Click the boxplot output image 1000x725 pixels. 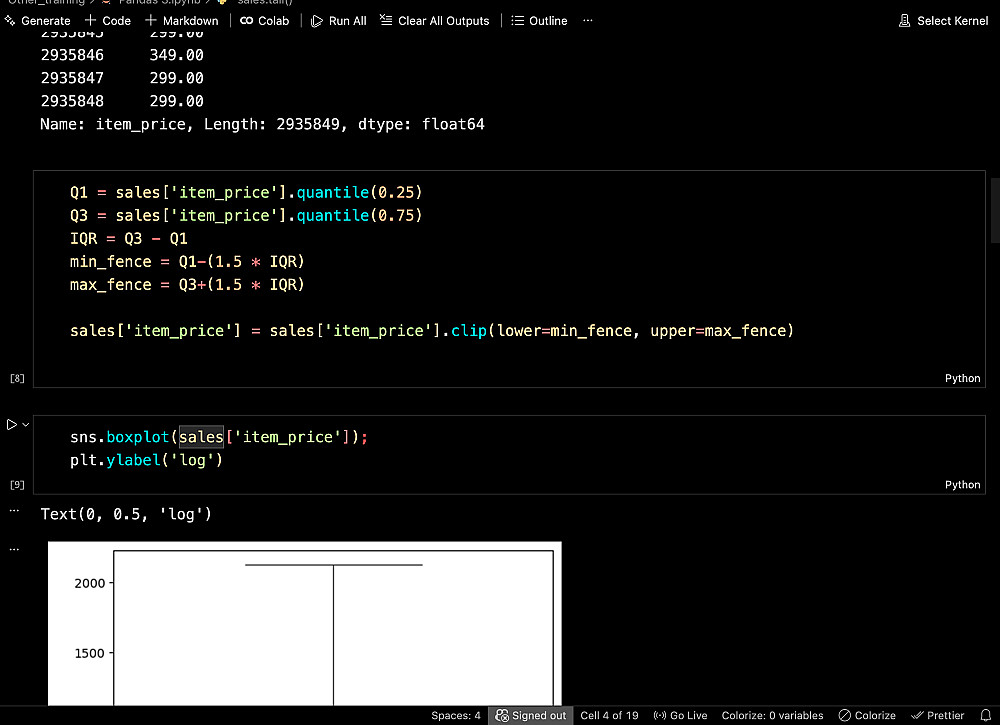(x=305, y=624)
